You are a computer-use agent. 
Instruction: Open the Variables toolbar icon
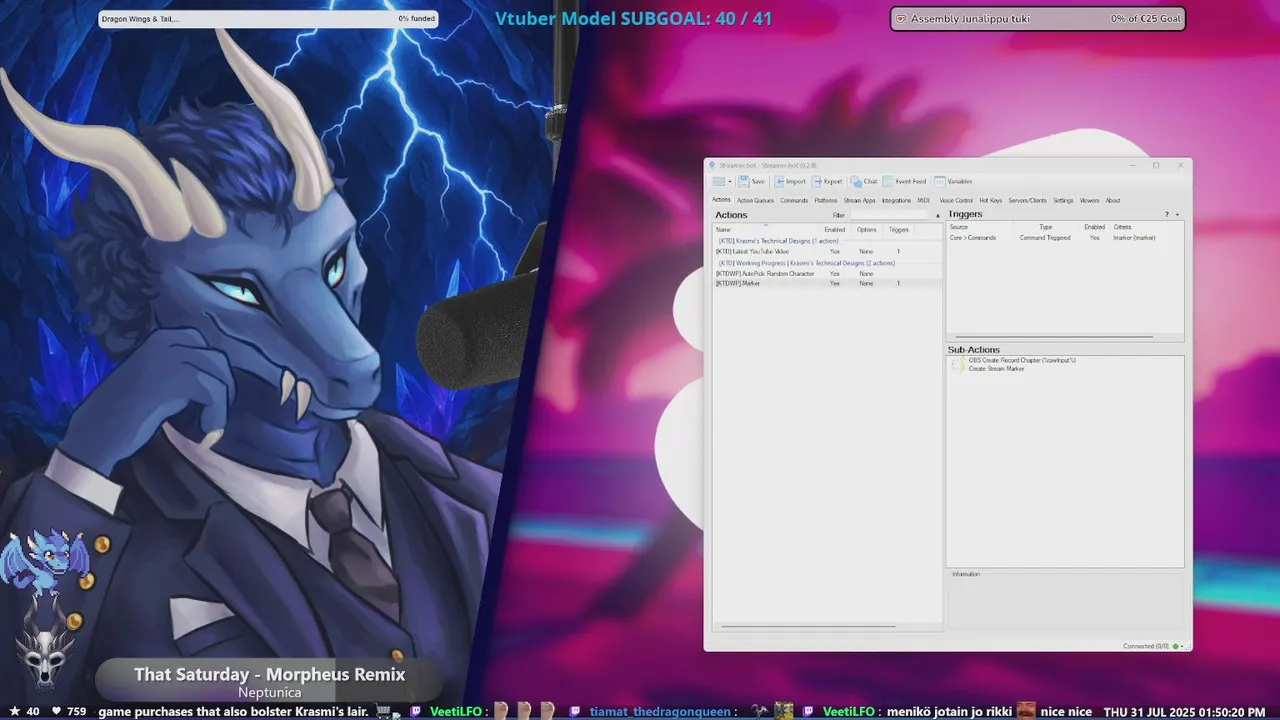pos(940,182)
